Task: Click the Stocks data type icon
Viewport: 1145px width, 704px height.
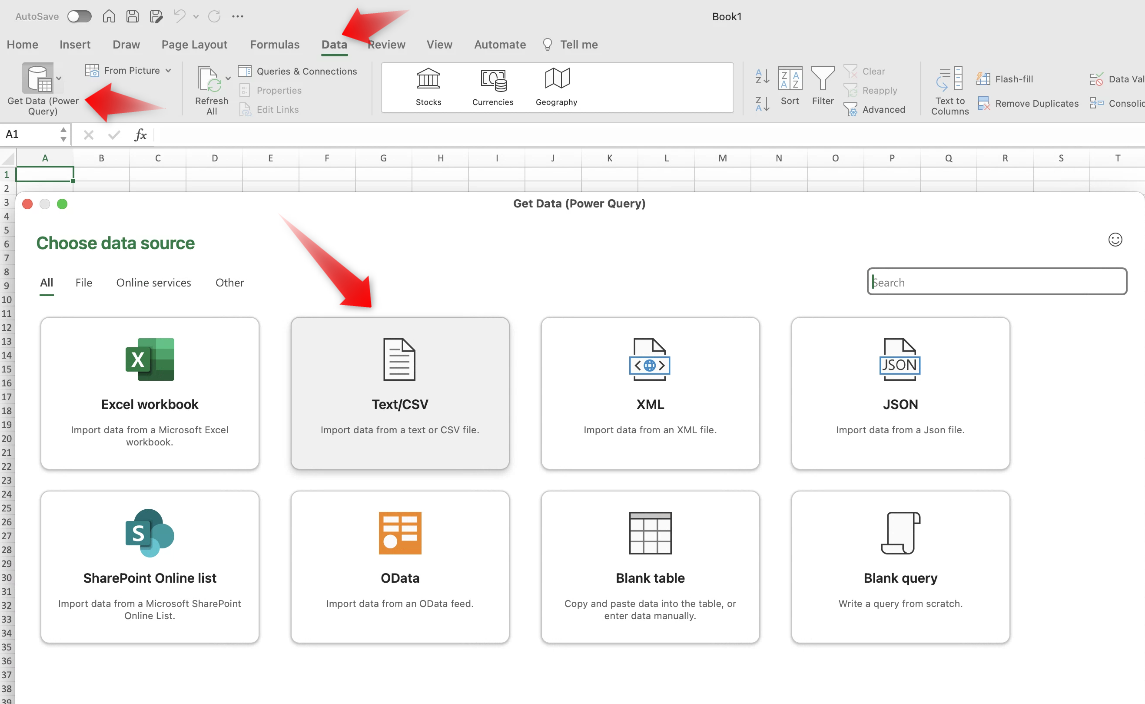Action: click(428, 80)
